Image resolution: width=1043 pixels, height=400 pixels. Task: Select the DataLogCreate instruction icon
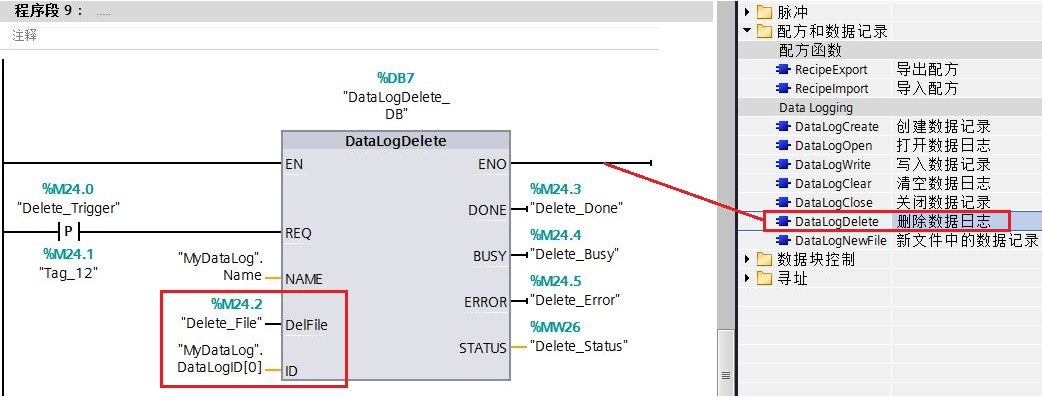pos(783,127)
